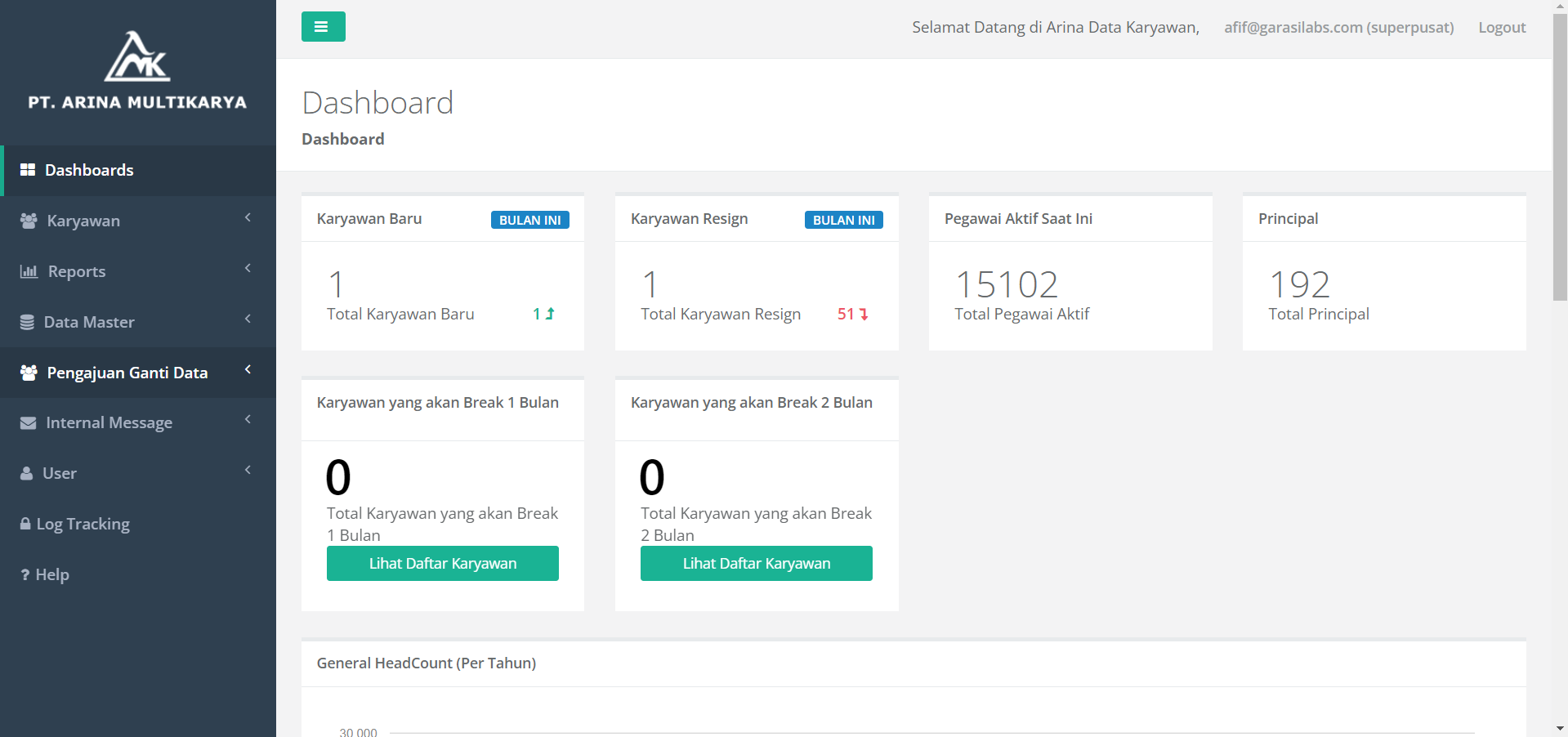This screenshot has height=737, width=1568.
Task: Click the Data Master database icon
Action: click(27, 322)
